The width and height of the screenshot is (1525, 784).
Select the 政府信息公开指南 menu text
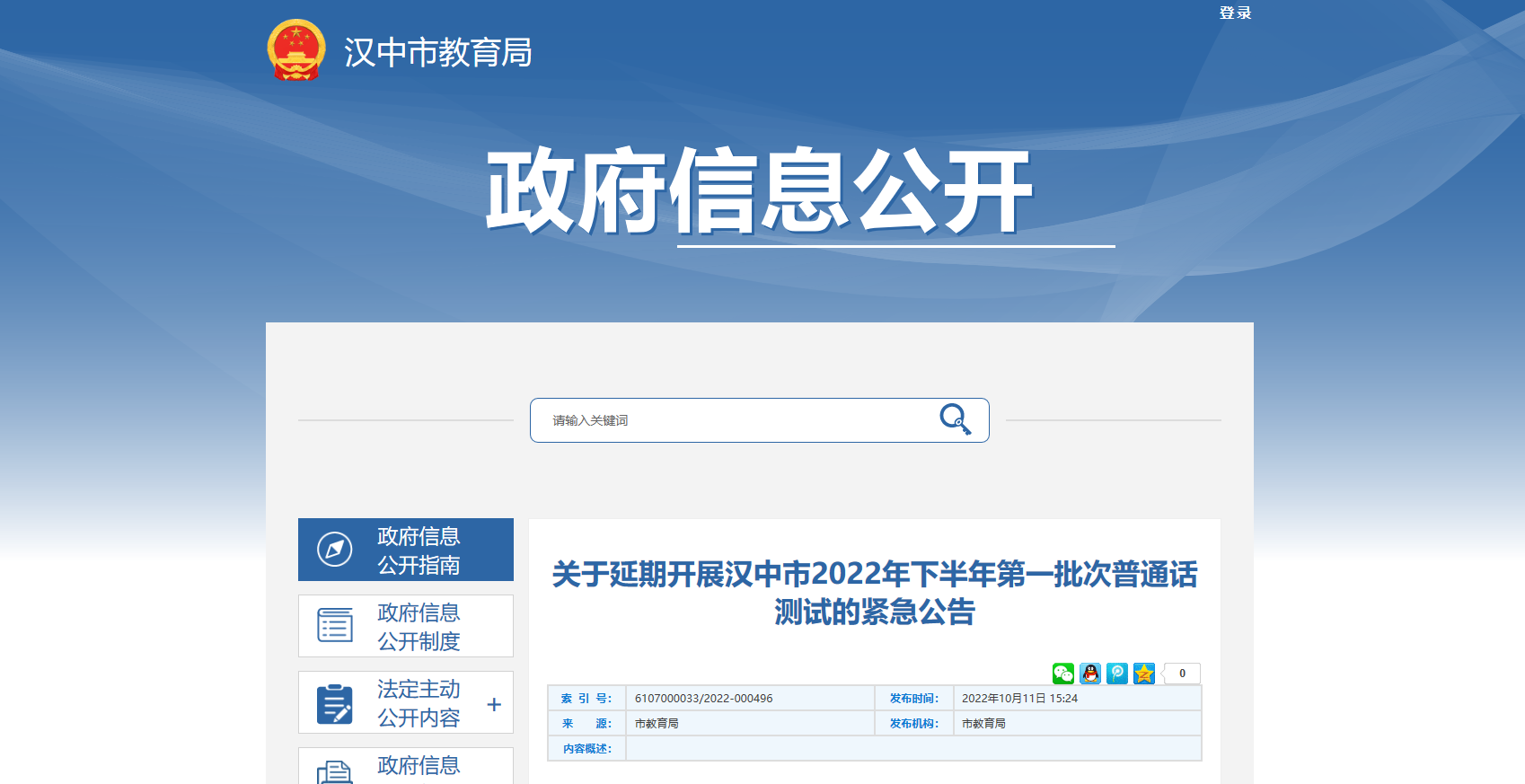[419, 551]
